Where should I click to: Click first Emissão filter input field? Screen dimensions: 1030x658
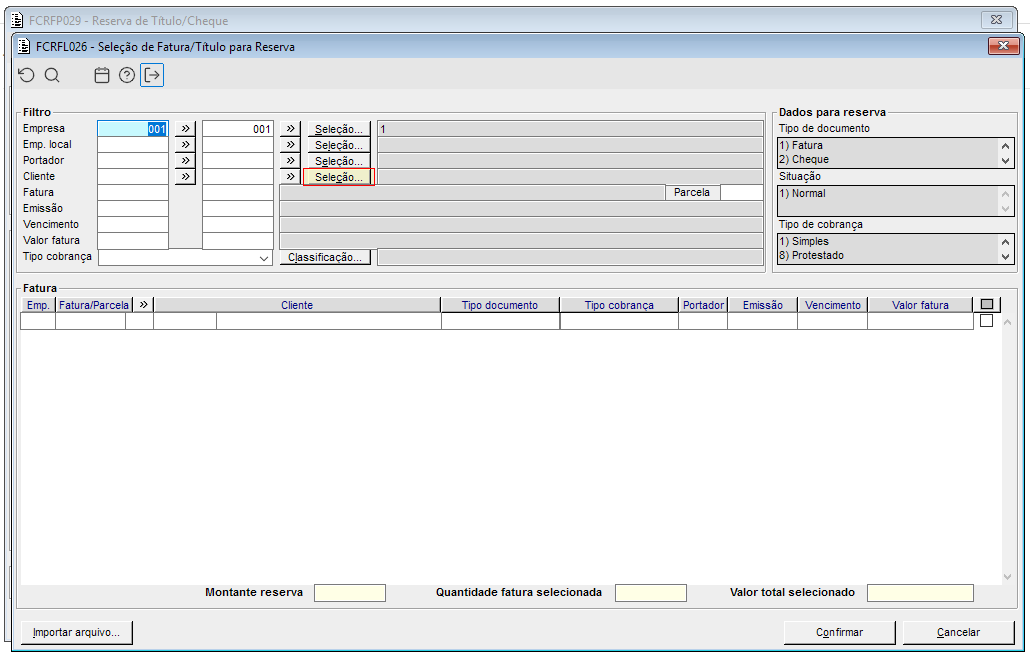[133, 208]
